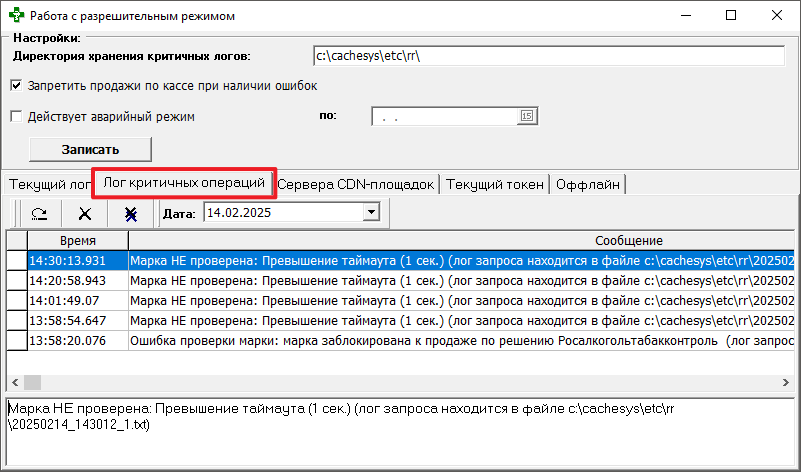
Task: Enable 'Действует аварийный режим' checkbox
Action: [16, 116]
